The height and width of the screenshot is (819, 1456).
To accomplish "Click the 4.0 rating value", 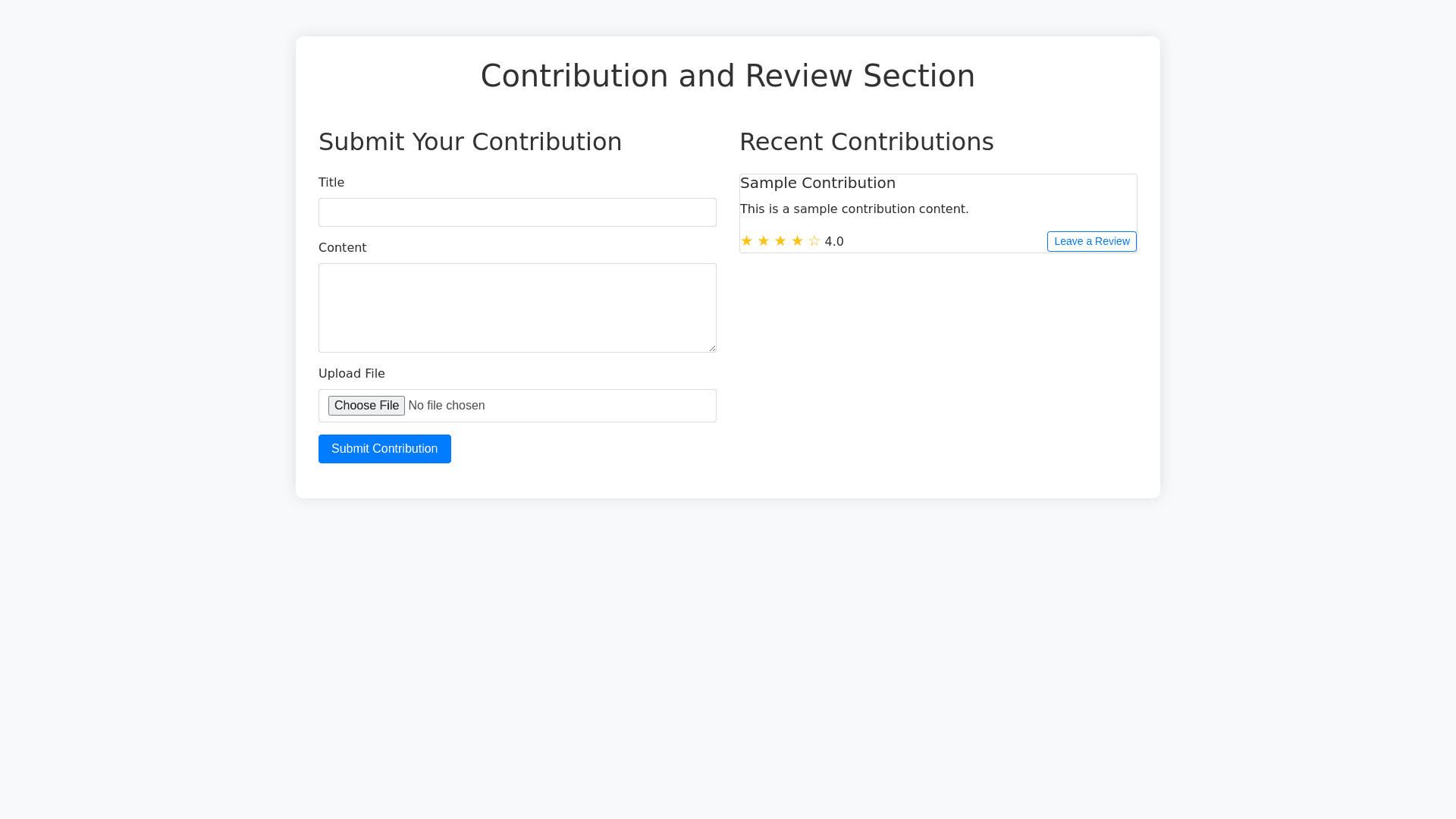I will click(834, 242).
